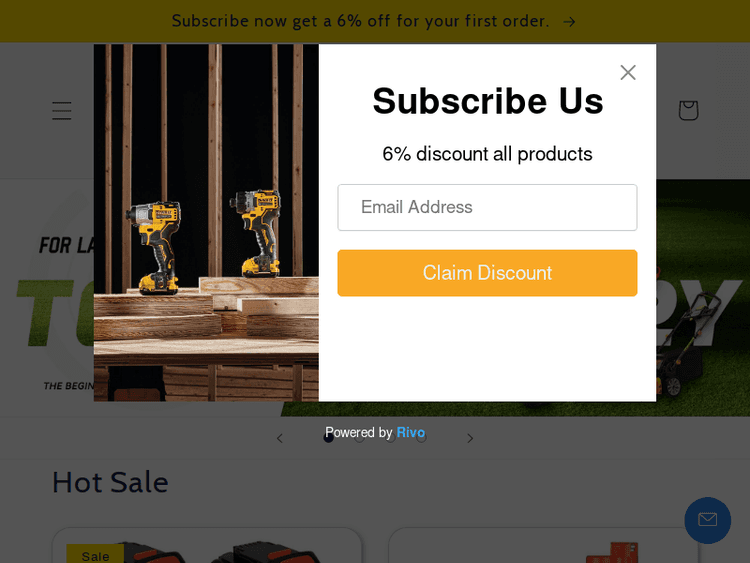Click the arrow in the announcement bar
The height and width of the screenshot is (563, 750).
(569, 22)
